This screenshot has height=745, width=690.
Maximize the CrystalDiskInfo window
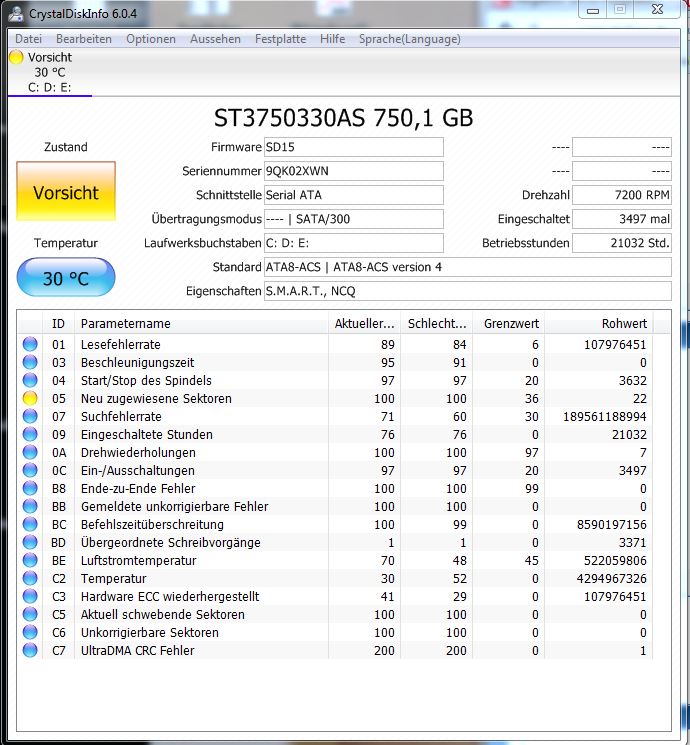tap(620, 10)
